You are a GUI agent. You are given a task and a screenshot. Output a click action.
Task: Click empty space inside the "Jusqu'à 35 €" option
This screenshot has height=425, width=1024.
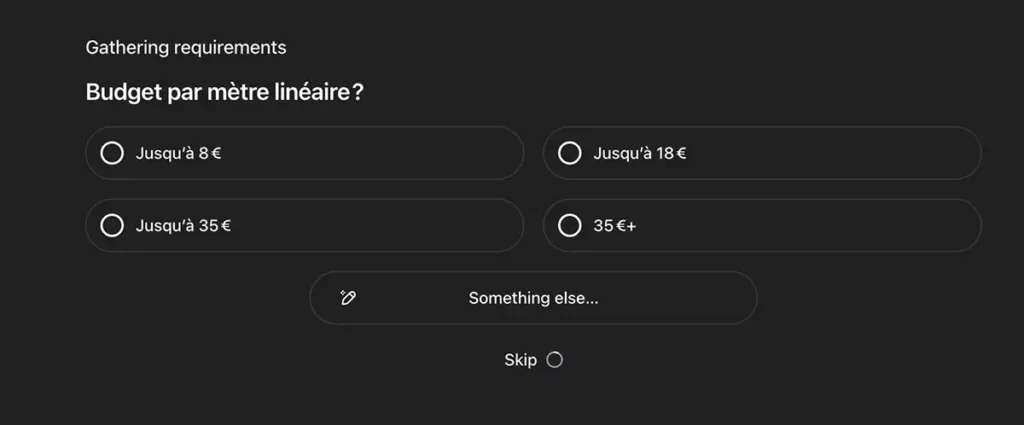380,225
